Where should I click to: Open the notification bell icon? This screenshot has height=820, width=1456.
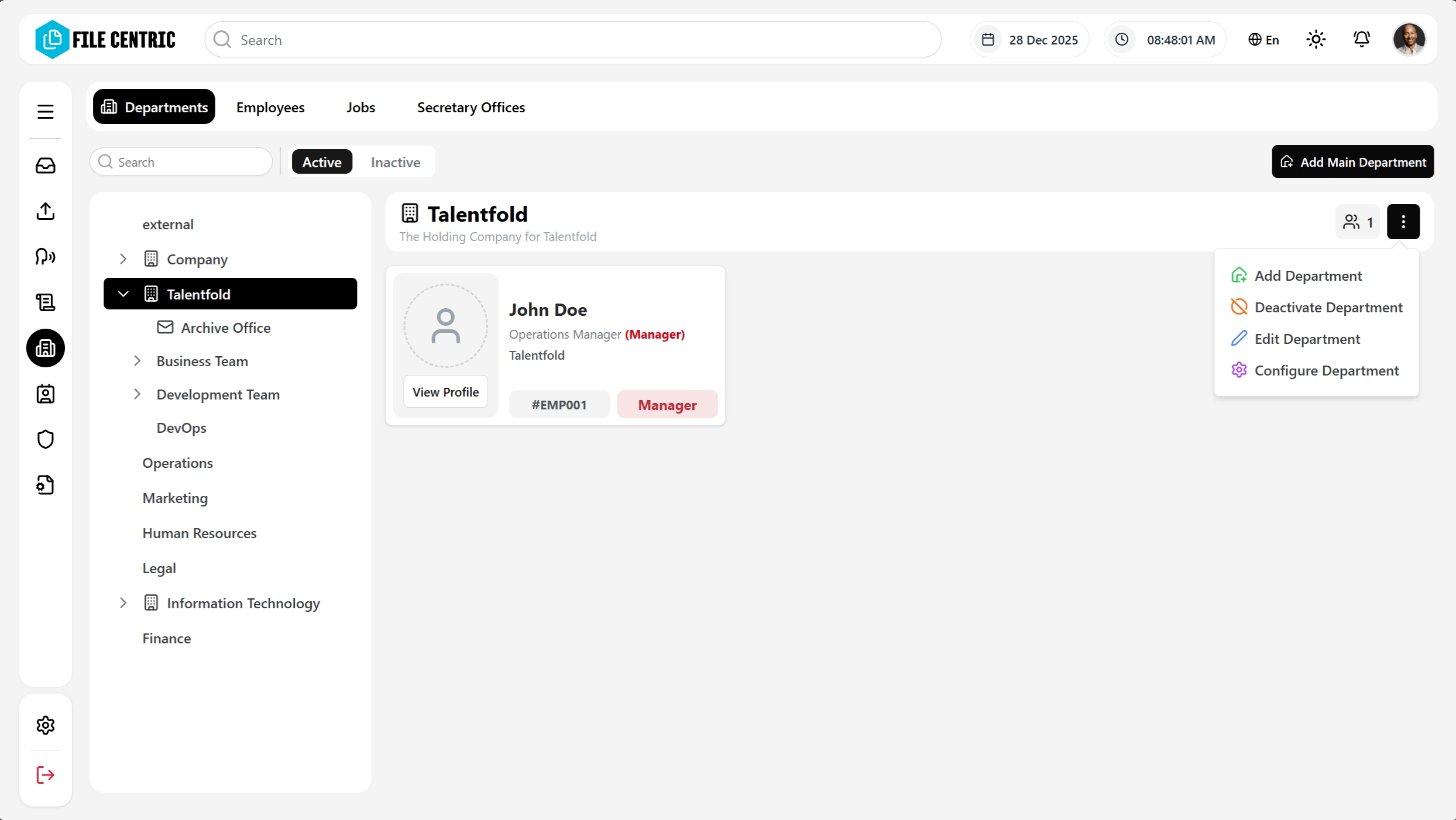pos(1361,39)
